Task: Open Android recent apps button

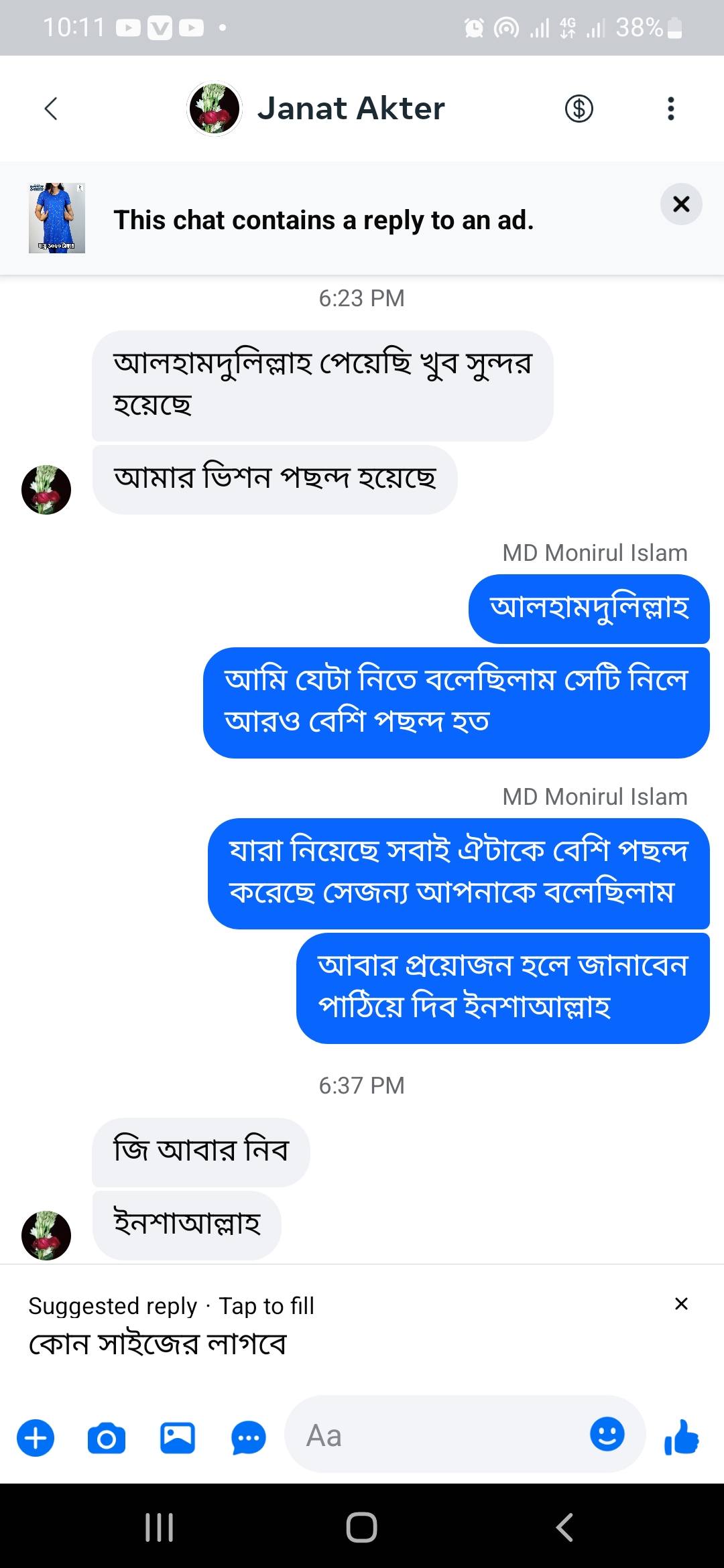Action: (x=160, y=1527)
